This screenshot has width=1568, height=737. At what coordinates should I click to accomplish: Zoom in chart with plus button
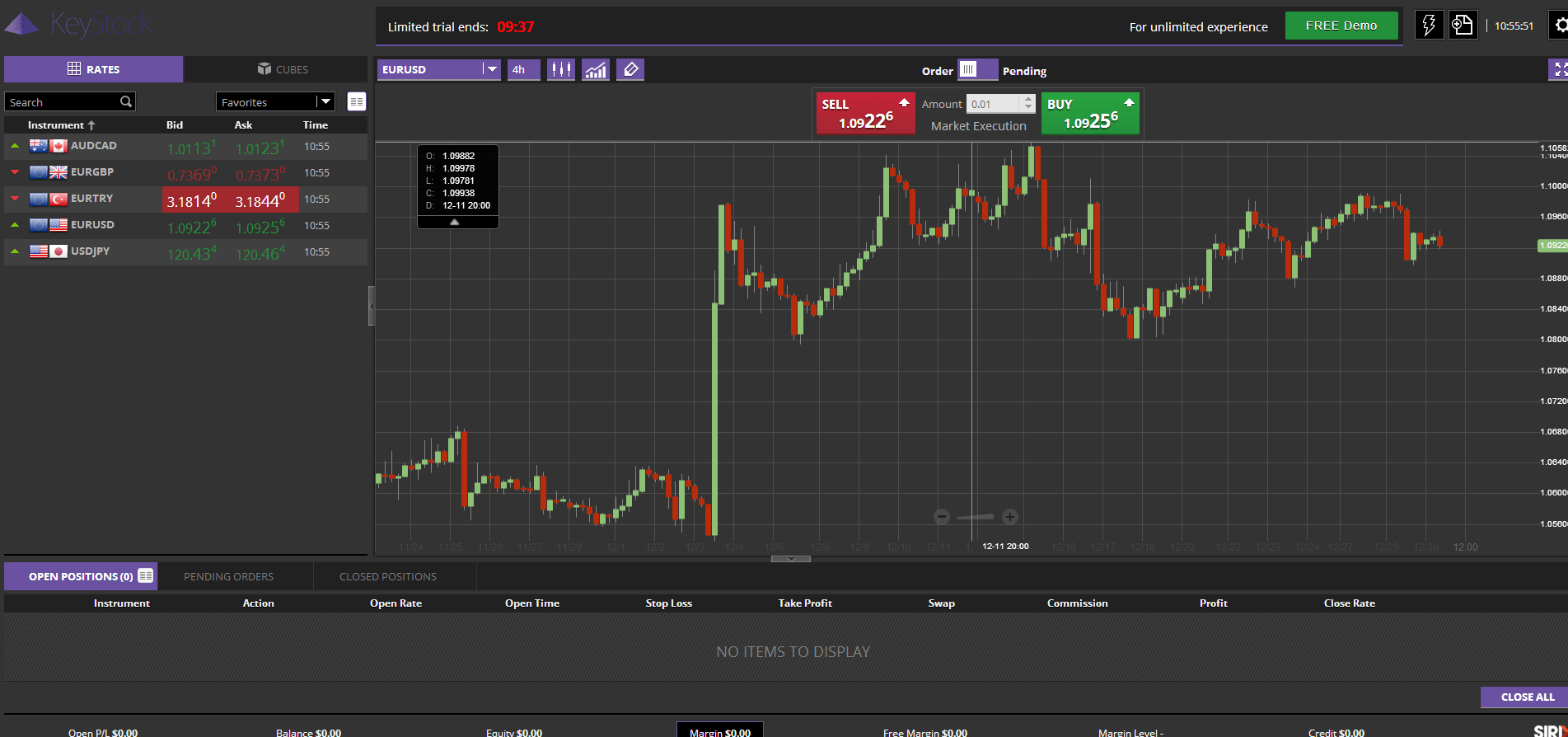click(x=1010, y=517)
